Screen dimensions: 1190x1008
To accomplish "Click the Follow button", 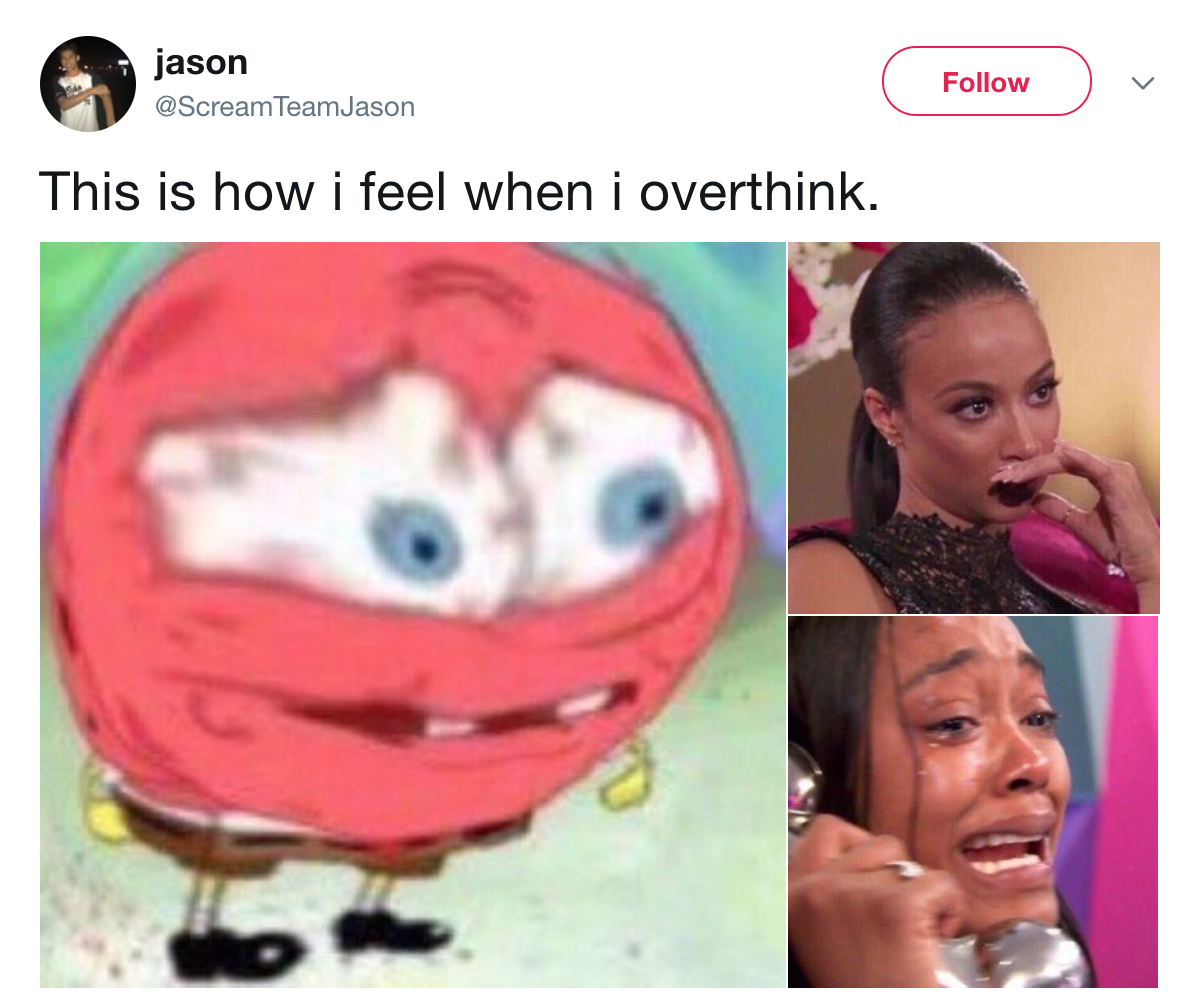I will (x=986, y=81).
